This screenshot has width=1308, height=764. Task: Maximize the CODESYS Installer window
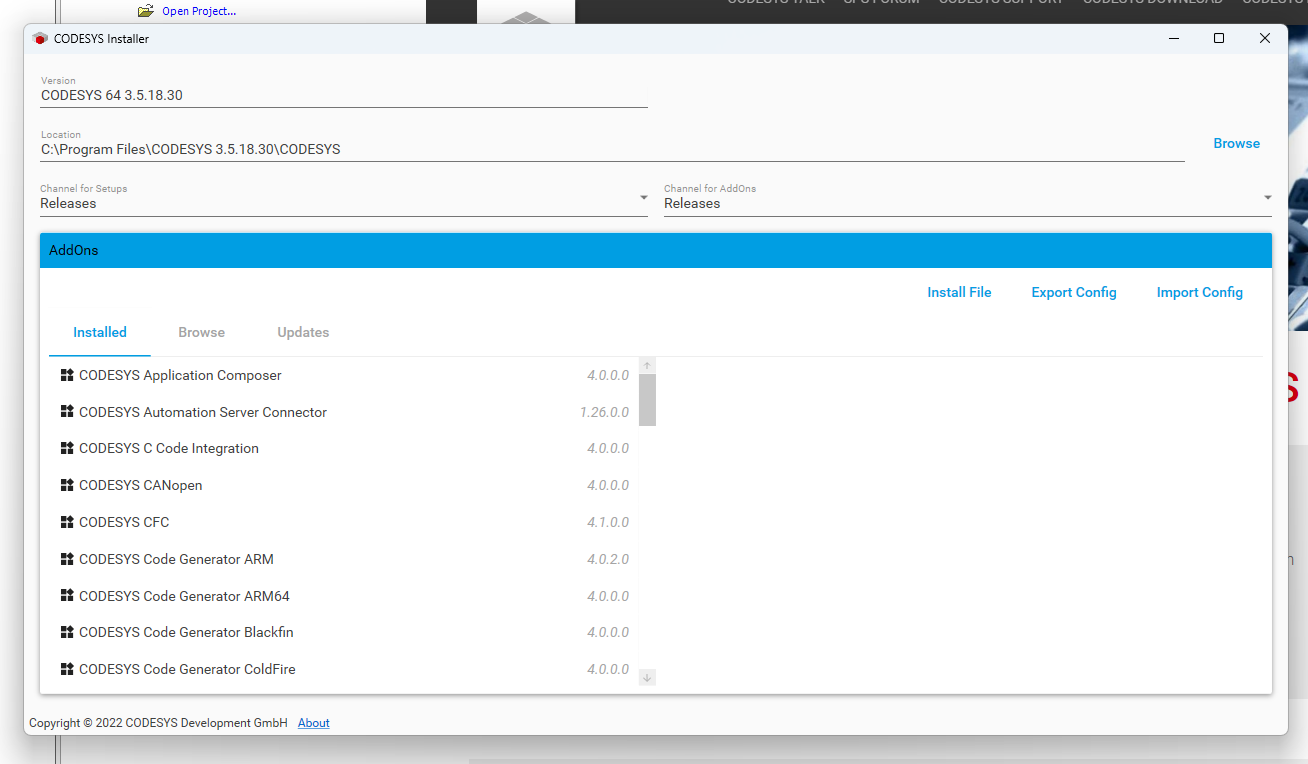tap(1219, 38)
